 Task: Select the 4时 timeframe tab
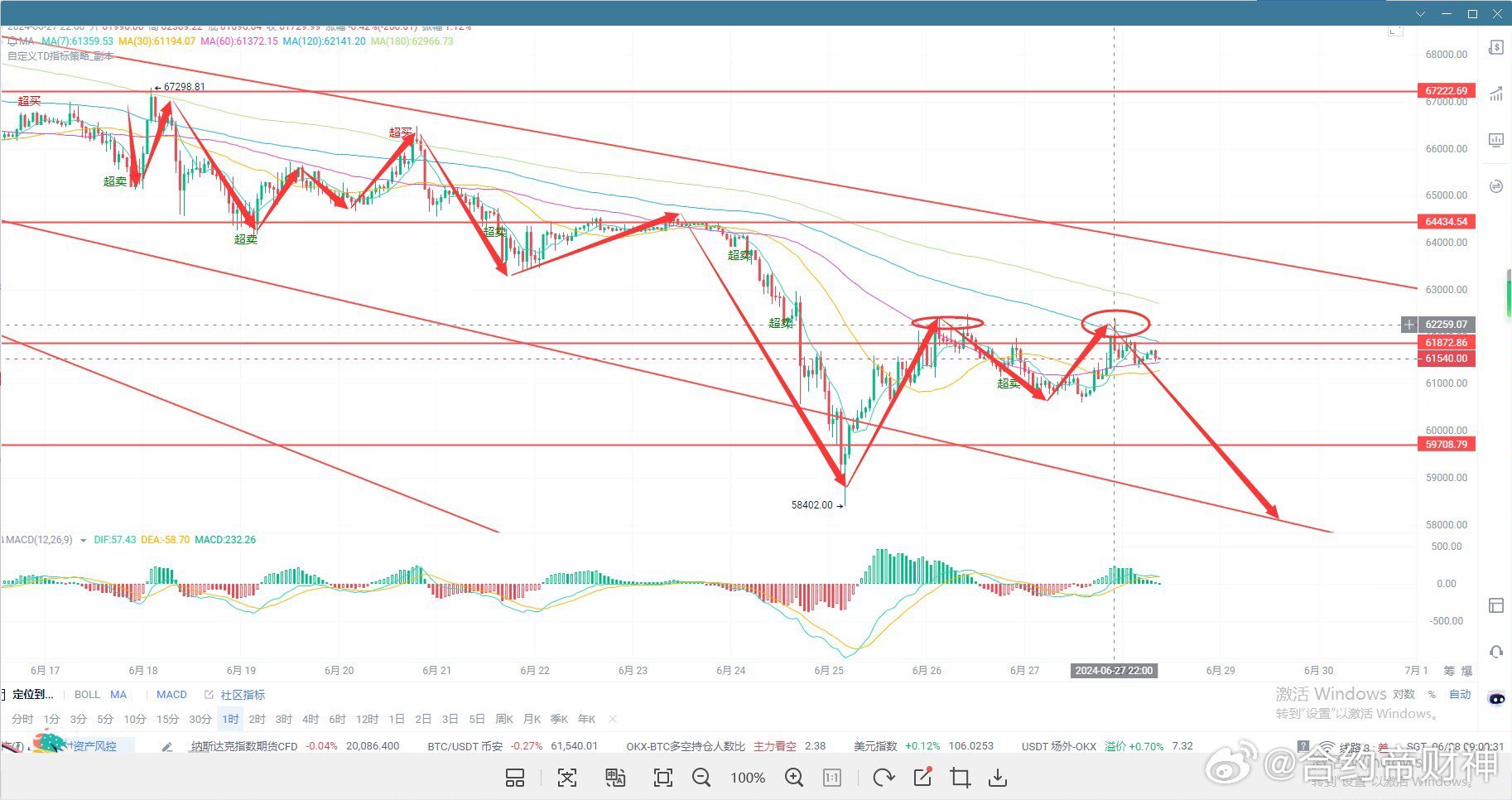coord(311,719)
